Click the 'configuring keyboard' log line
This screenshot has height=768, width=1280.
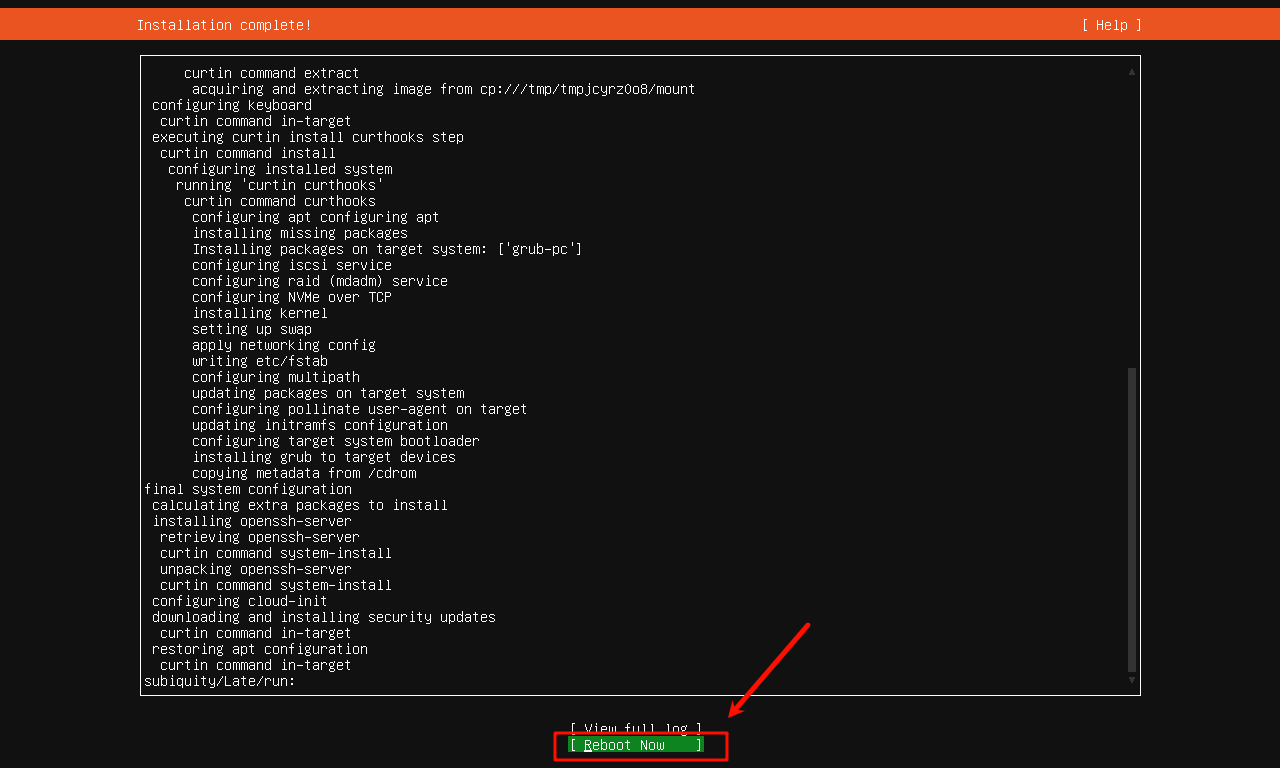232,105
